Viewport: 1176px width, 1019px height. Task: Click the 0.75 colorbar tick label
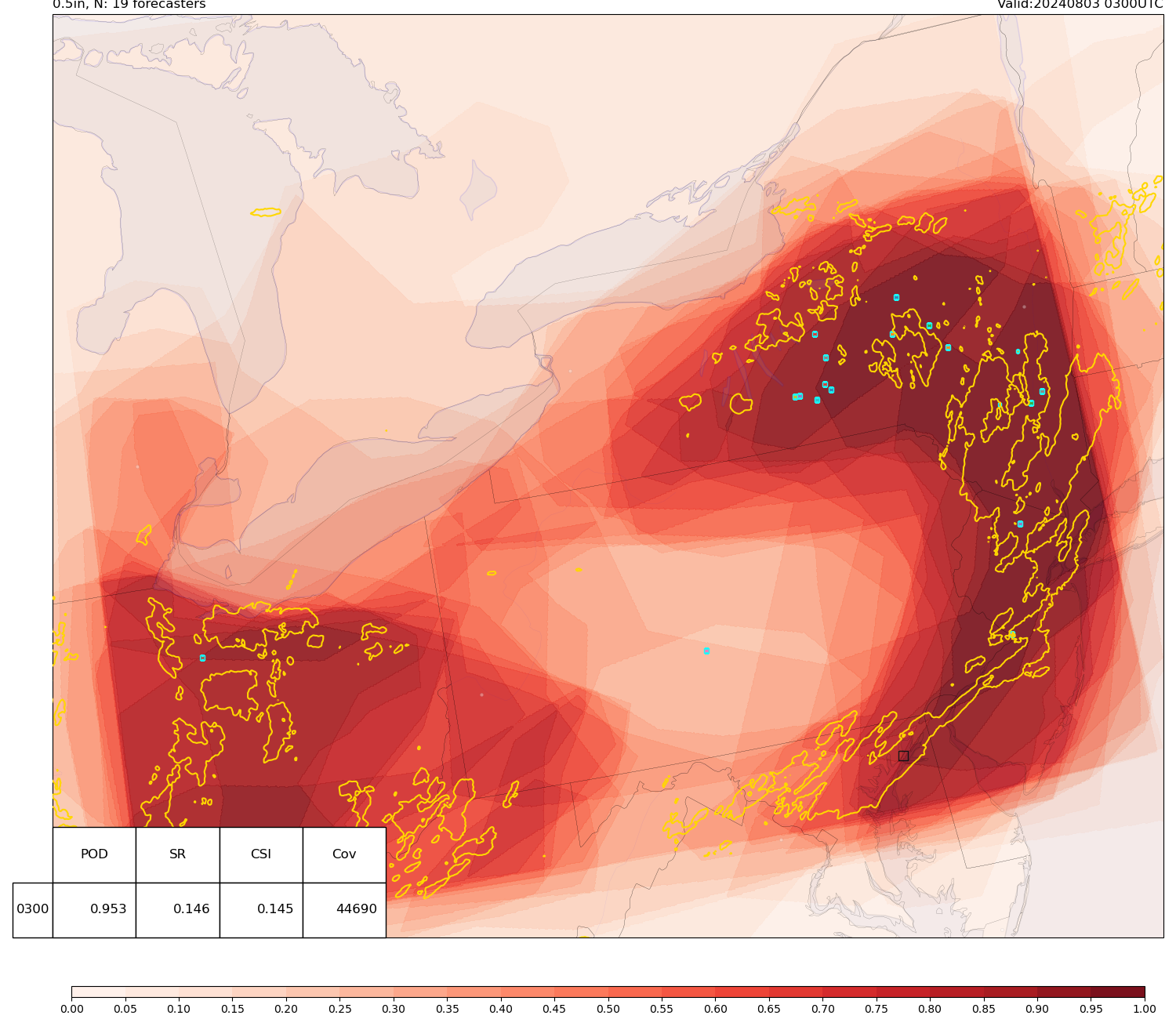[x=877, y=1009]
